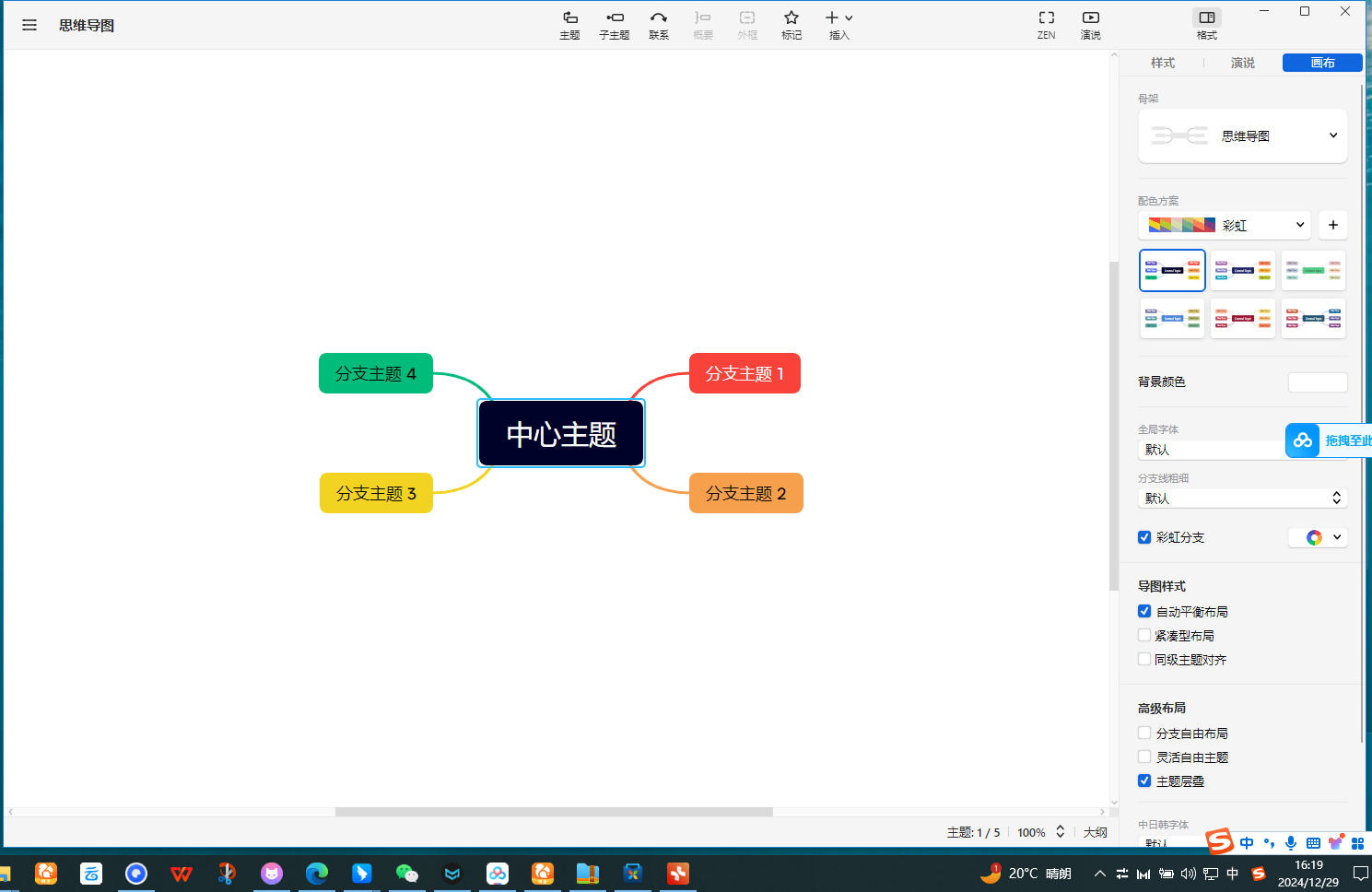The width and height of the screenshot is (1372, 892).
Task: Add a new 主题 topic from toolbar
Action: (569, 25)
